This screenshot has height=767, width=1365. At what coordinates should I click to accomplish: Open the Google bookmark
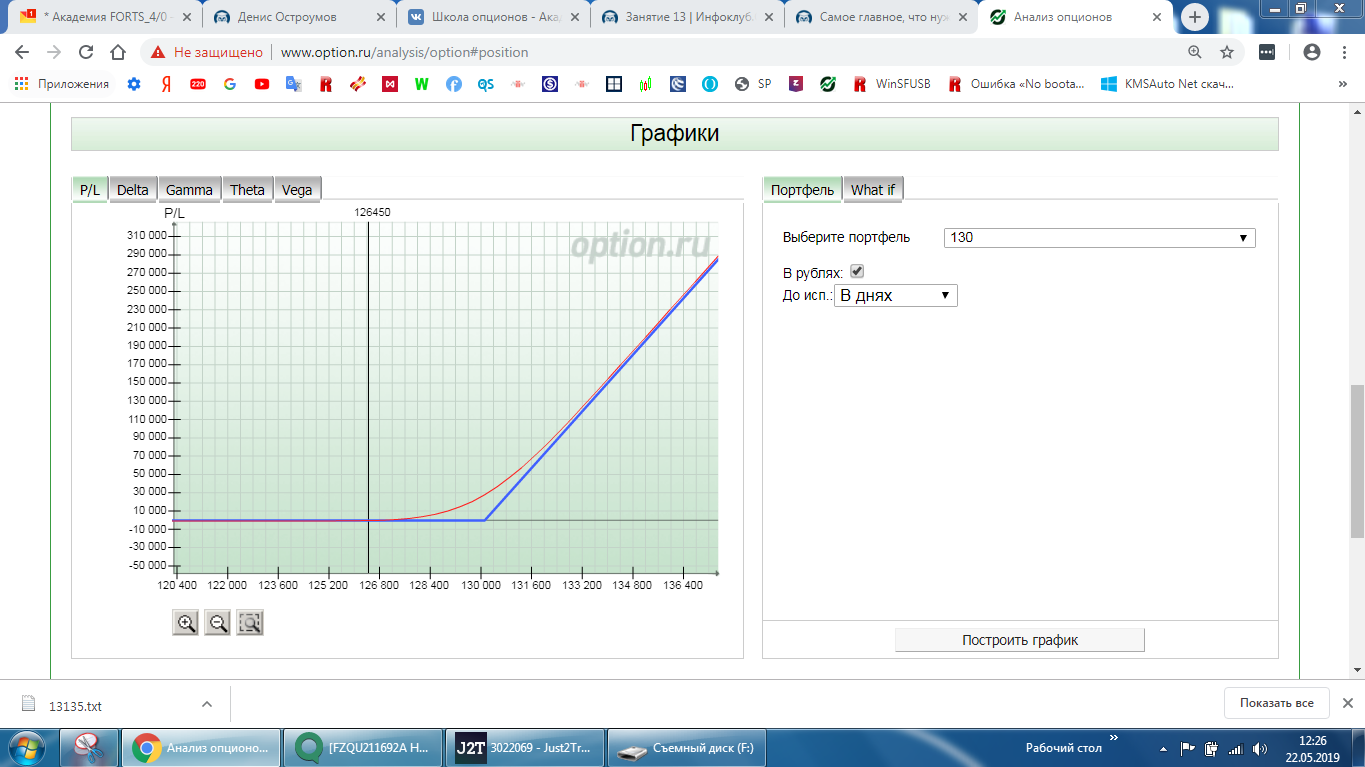(x=230, y=84)
